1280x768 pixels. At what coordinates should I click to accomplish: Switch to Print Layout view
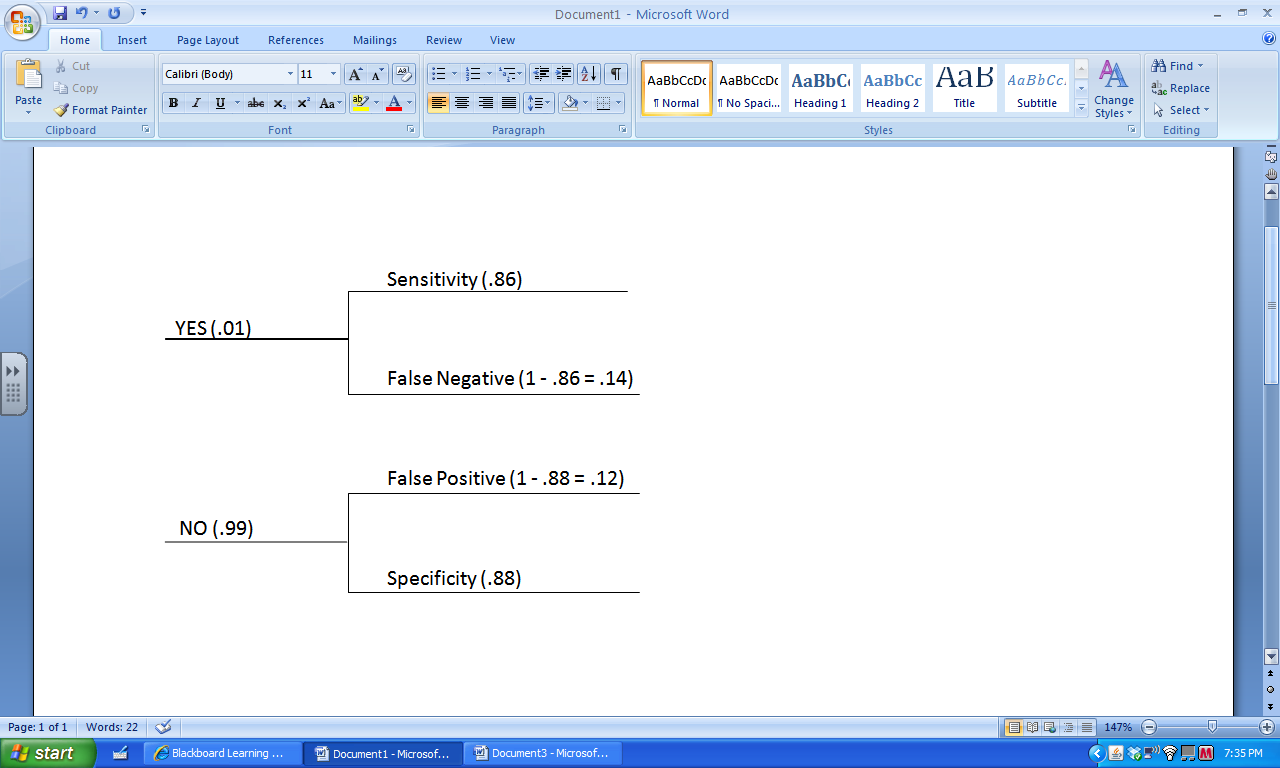coord(1014,727)
